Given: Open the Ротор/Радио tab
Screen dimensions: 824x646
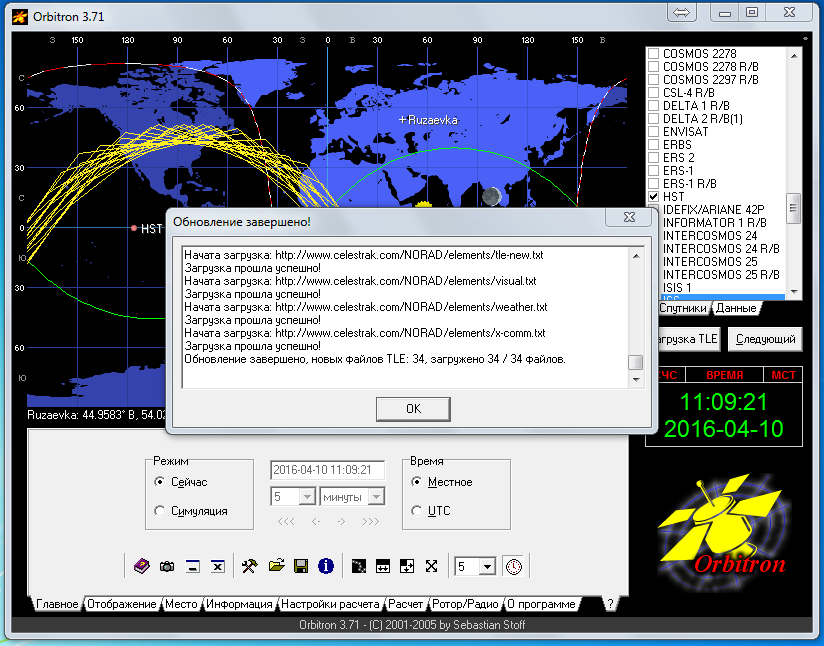Looking at the screenshot, I should click(465, 604).
